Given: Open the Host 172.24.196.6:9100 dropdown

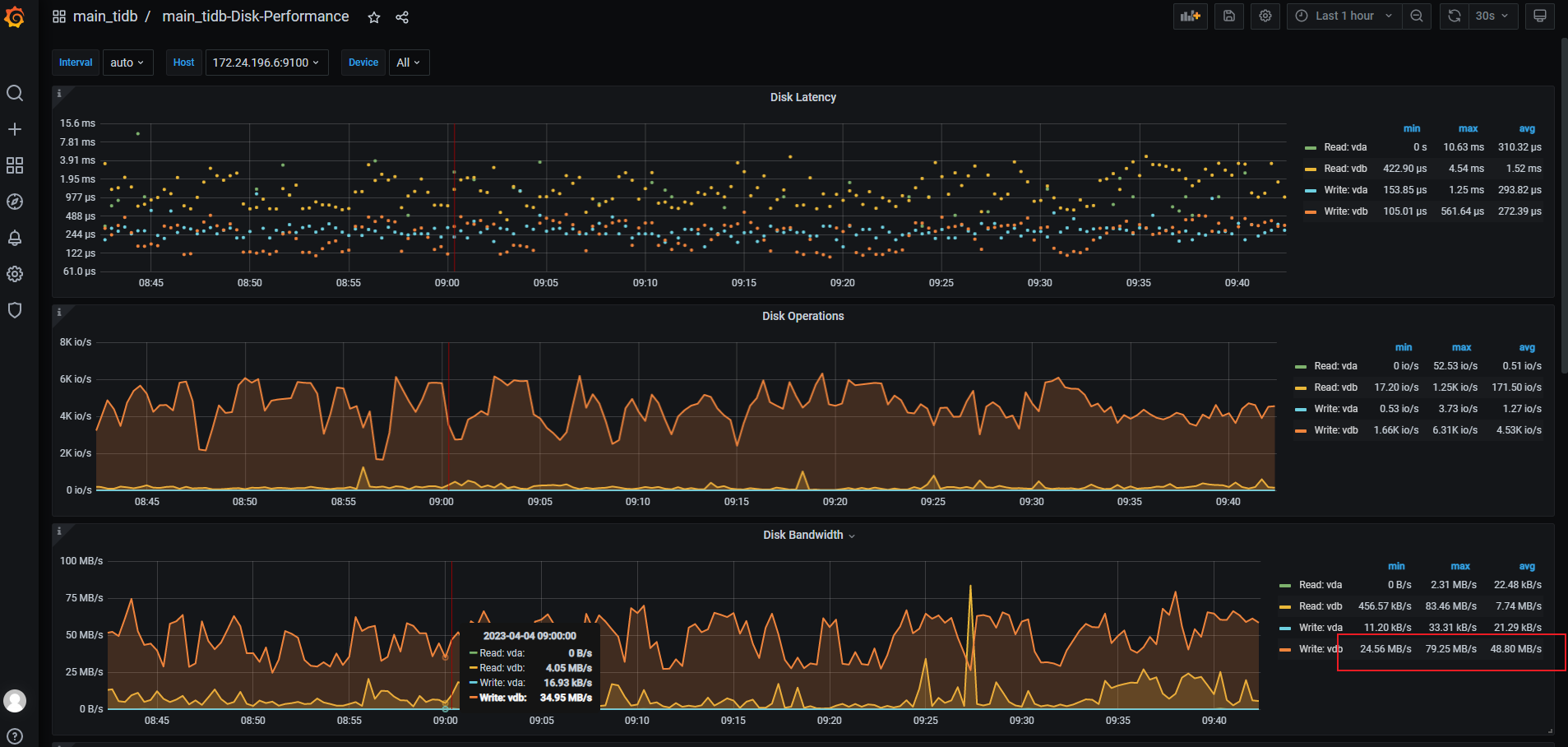Looking at the screenshot, I should (266, 63).
